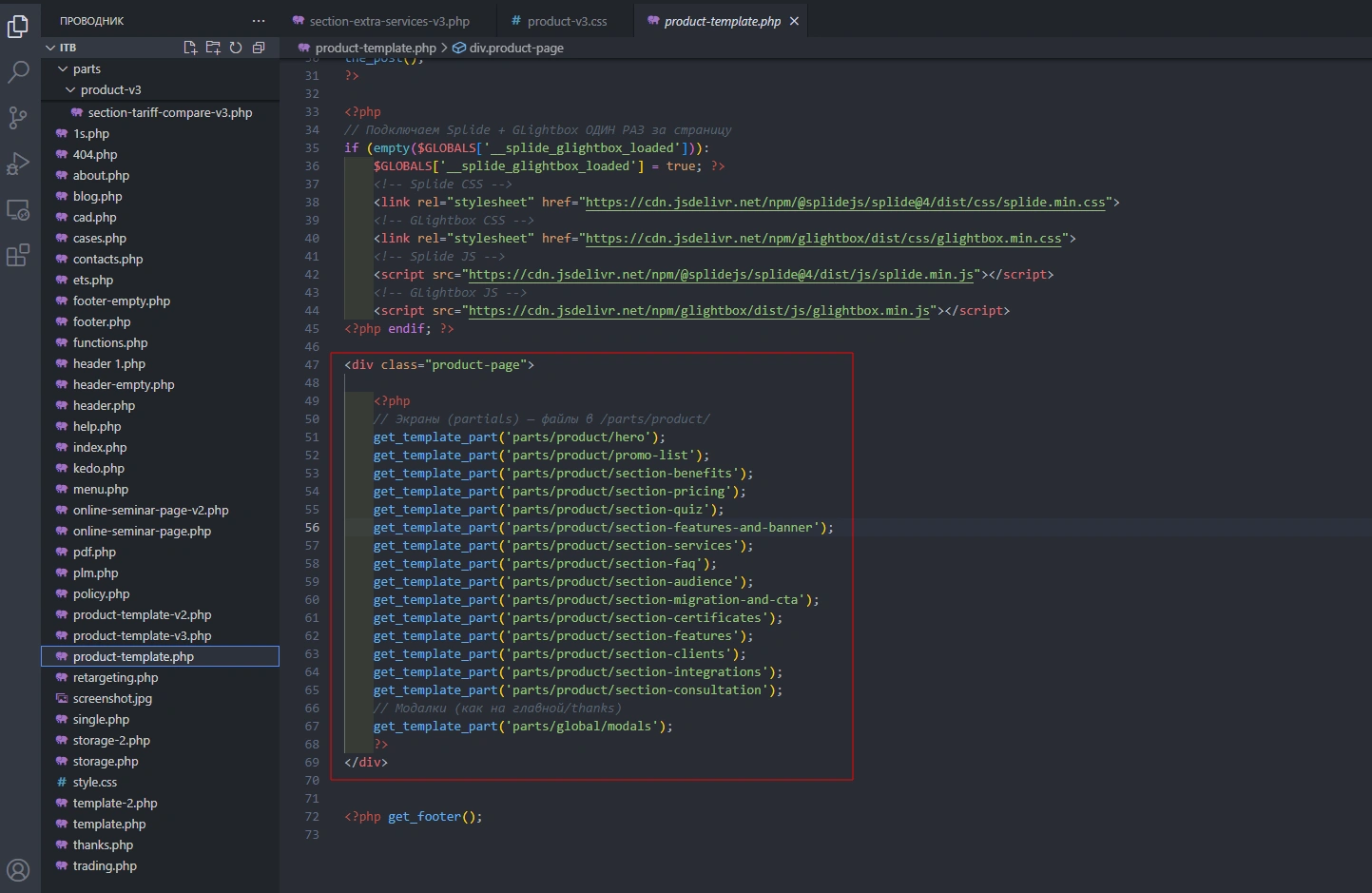1372x893 pixels.
Task: Click the New File icon in explorer
Action: coord(190,48)
